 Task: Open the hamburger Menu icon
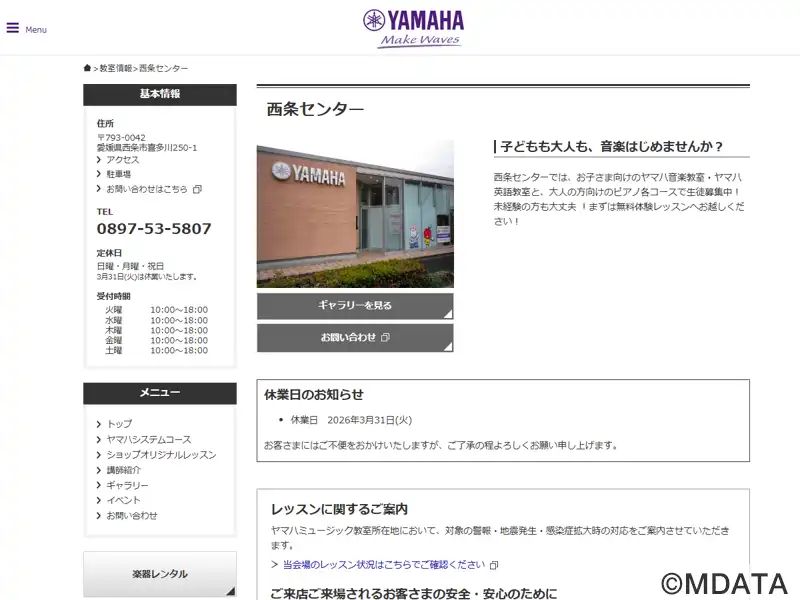[x=13, y=28]
